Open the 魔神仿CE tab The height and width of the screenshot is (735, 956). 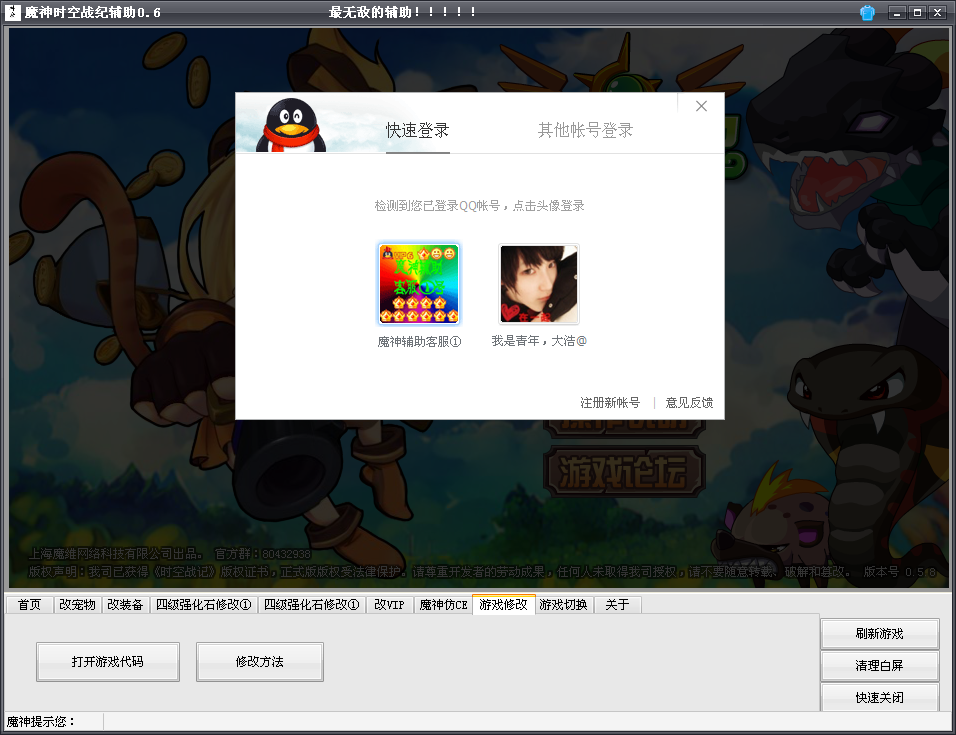tap(443, 605)
